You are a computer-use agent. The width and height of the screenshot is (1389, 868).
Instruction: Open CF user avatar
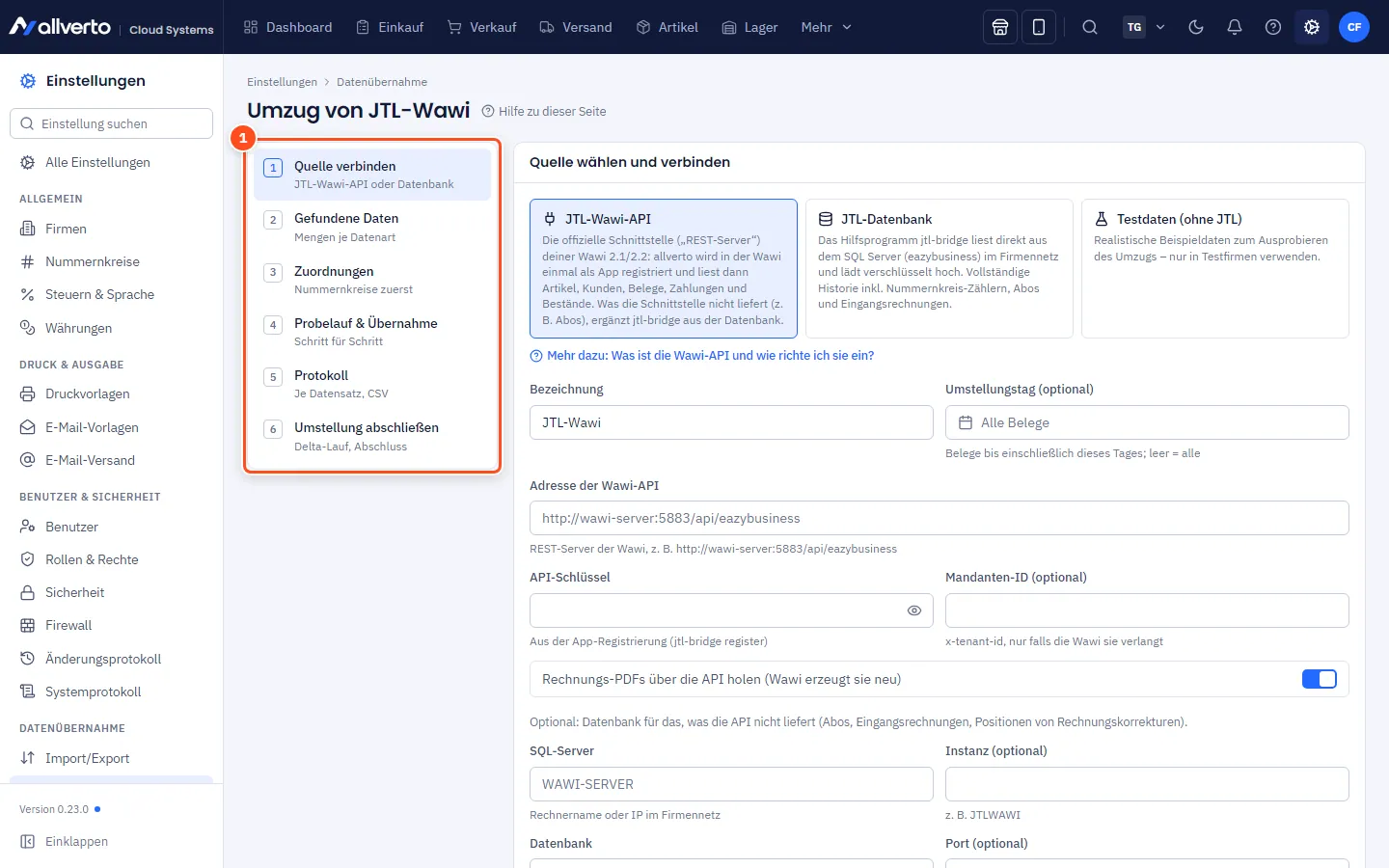pyautogui.click(x=1354, y=27)
